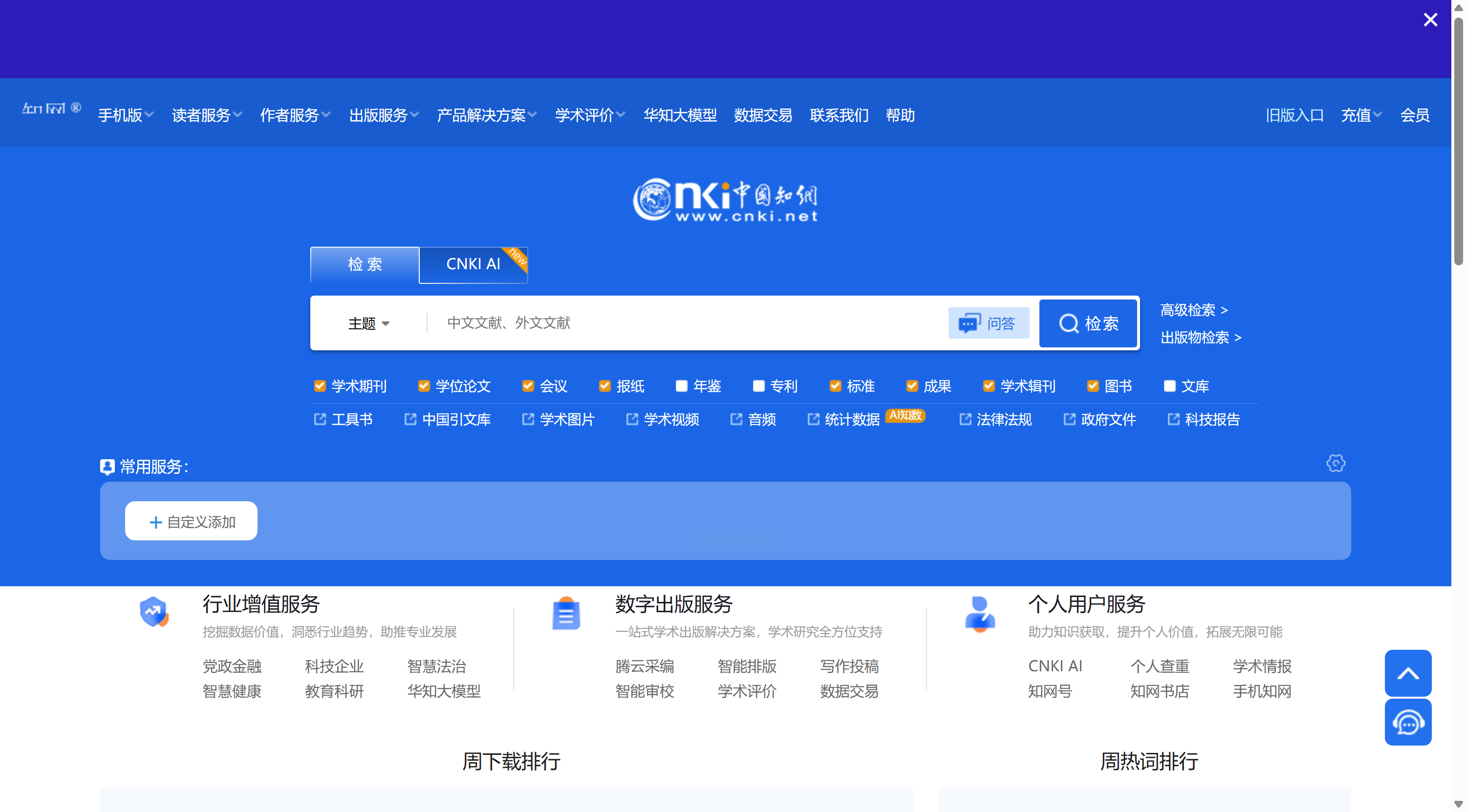The height and width of the screenshot is (812, 1466).
Task: Expand the 作者服务 menu
Action: [x=295, y=115]
